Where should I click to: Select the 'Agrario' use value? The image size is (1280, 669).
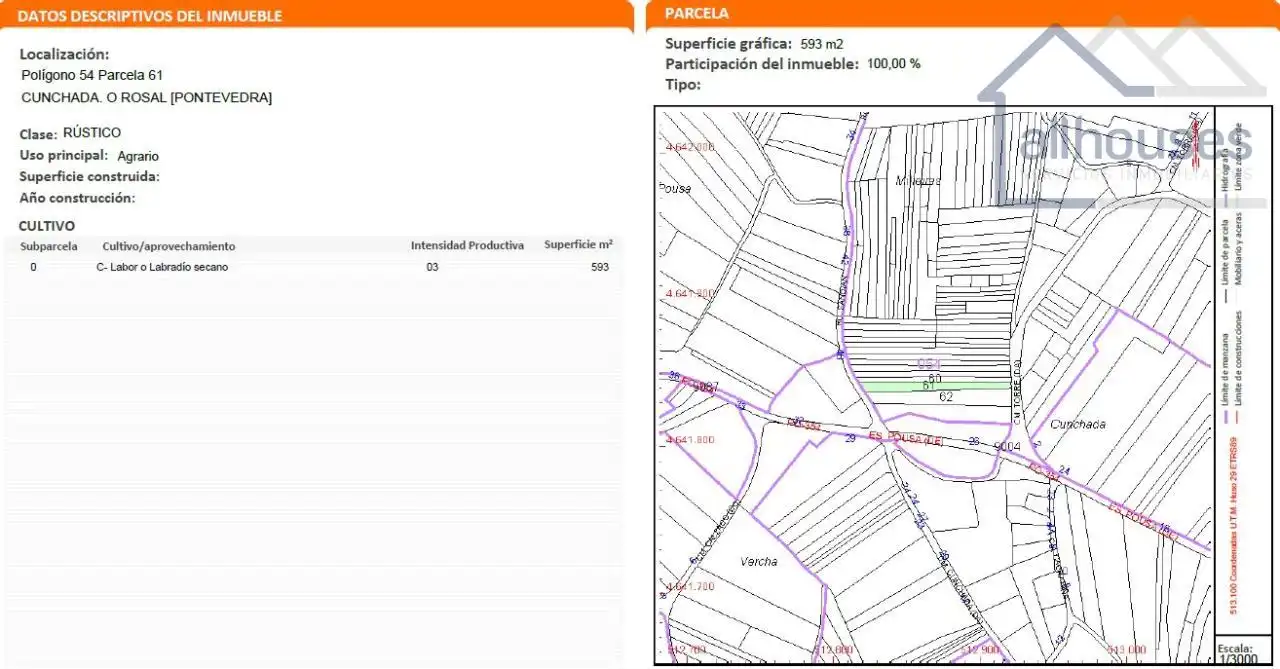click(138, 156)
